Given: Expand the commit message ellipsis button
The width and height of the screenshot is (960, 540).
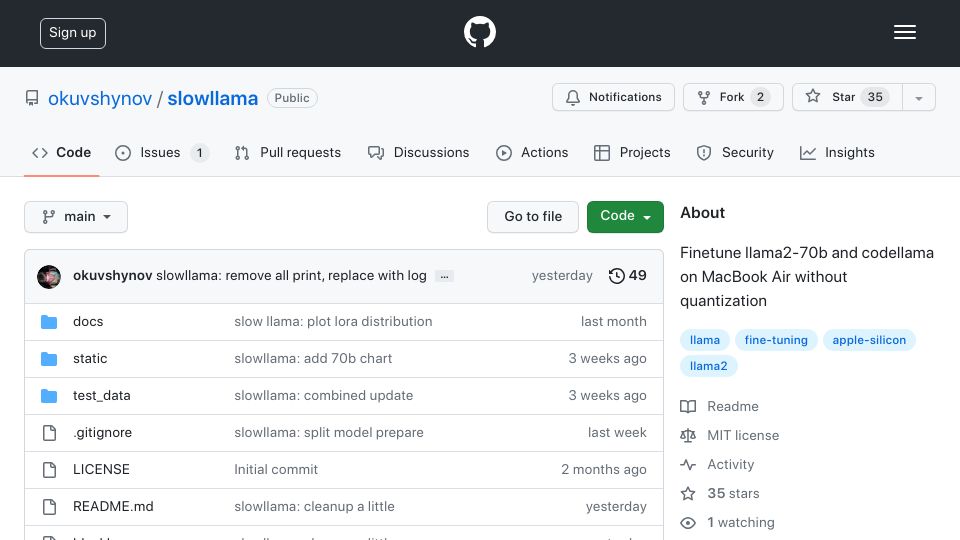Looking at the screenshot, I should click(444, 277).
